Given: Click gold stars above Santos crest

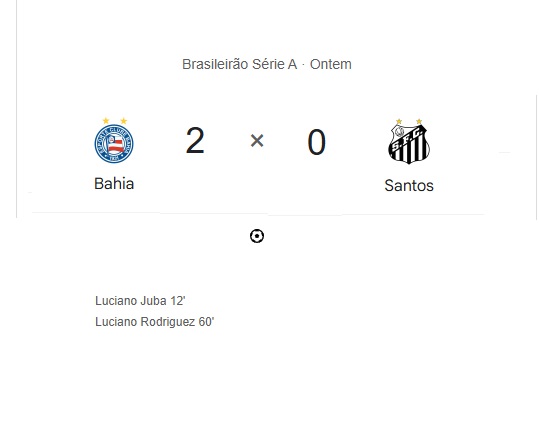Looking at the screenshot, I should tap(409, 121).
